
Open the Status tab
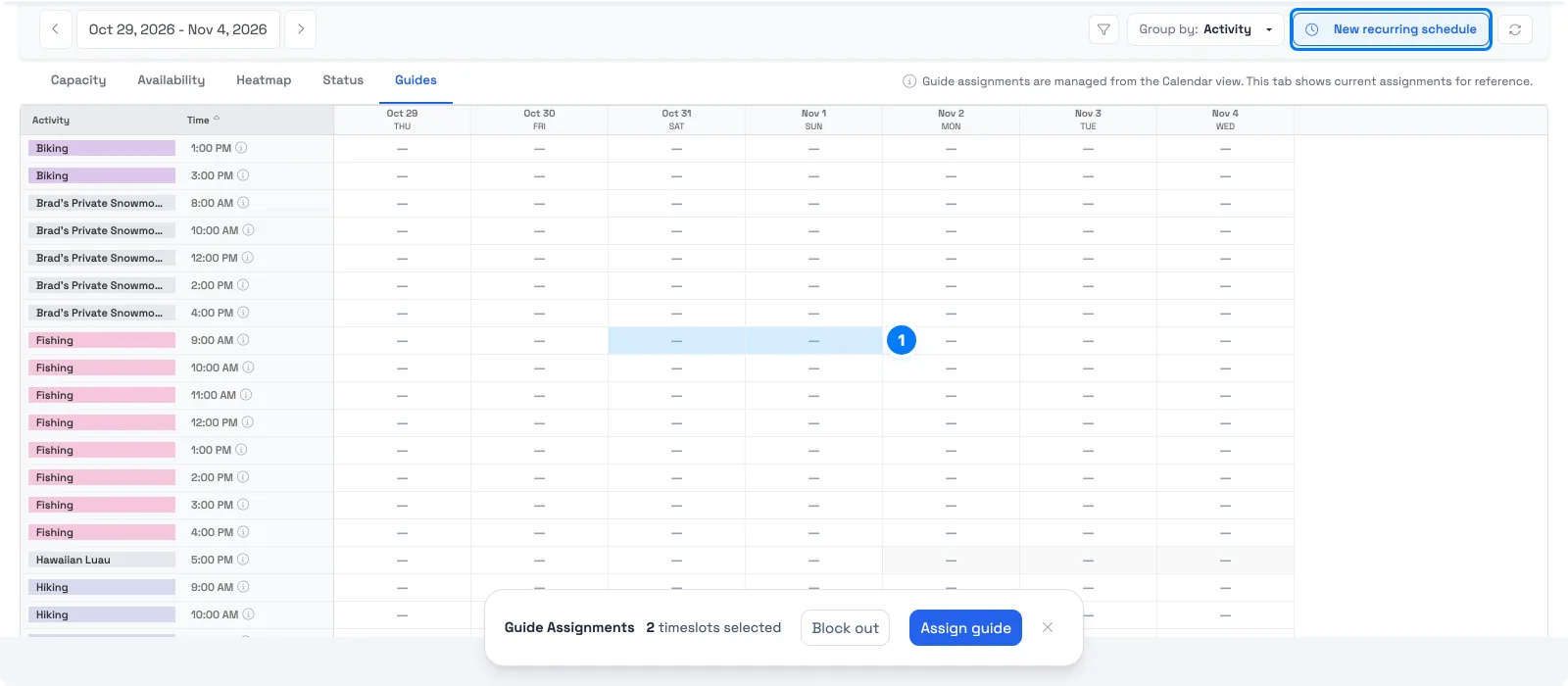point(343,80)
